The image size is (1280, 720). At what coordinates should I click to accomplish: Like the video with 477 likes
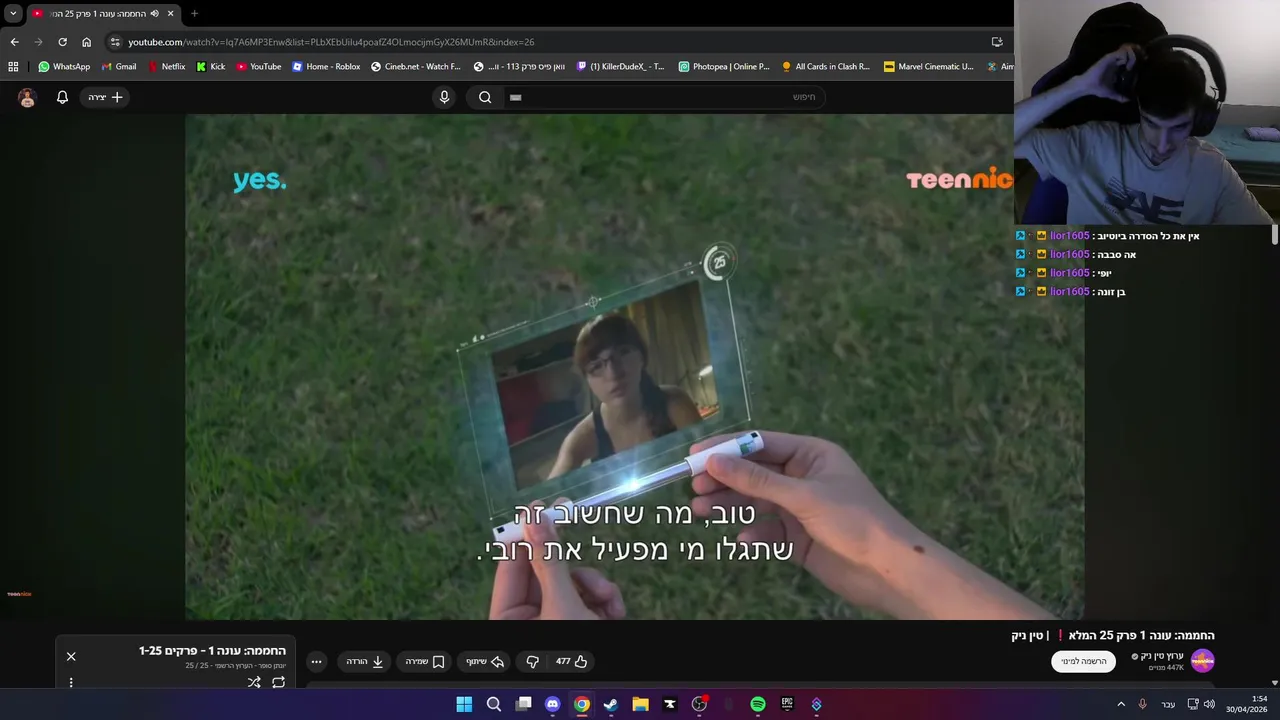tap(572, 661)
